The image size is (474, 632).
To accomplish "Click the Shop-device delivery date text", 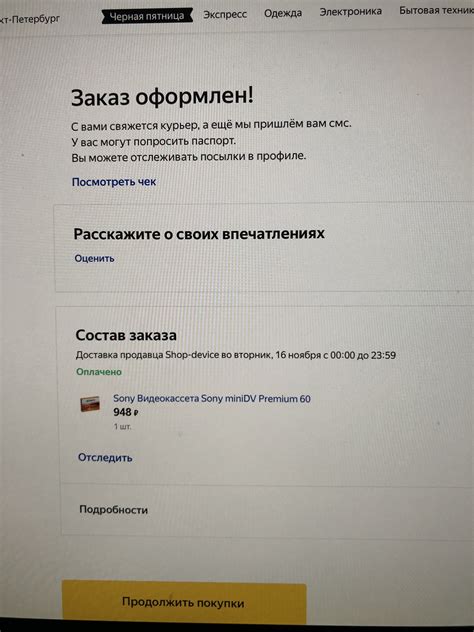I will [x=236, y=355].
